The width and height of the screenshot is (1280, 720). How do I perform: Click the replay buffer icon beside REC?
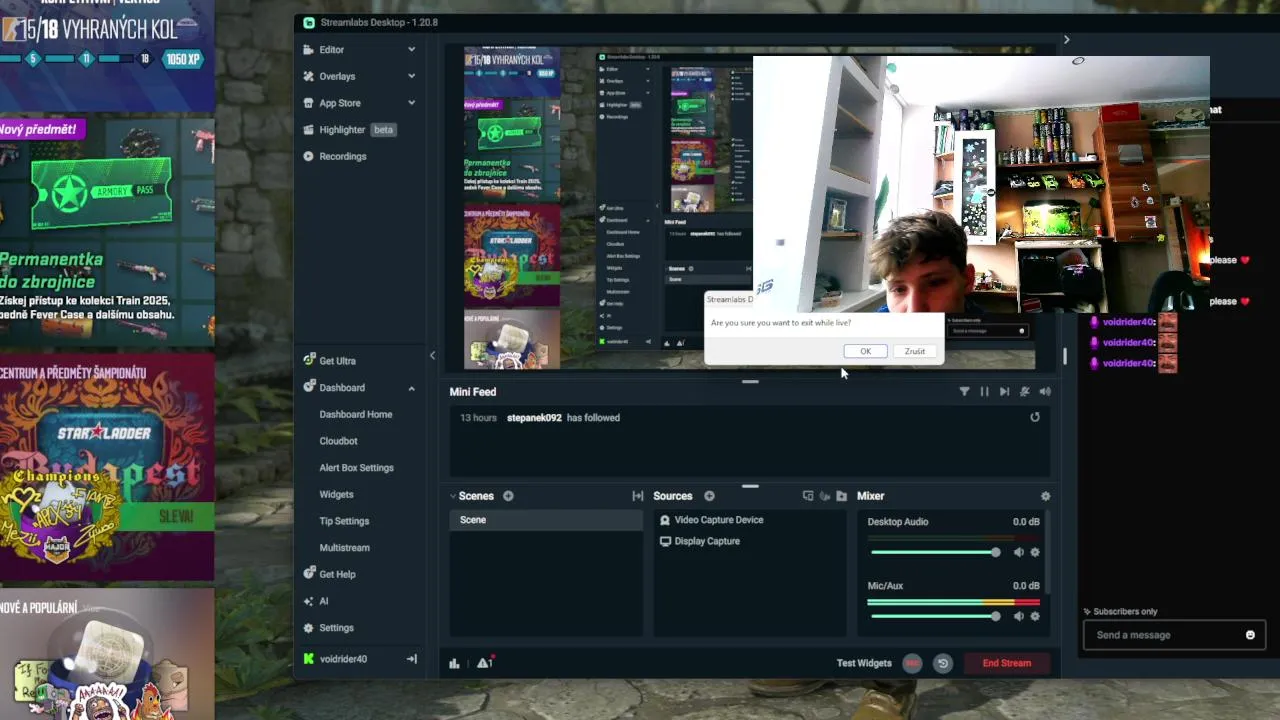(x=942, y=663)
